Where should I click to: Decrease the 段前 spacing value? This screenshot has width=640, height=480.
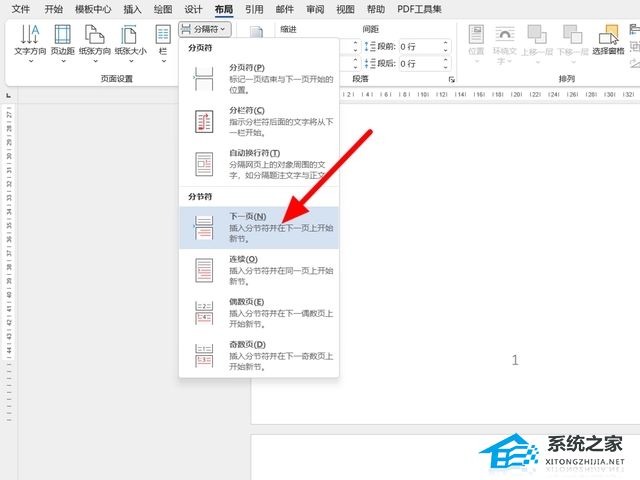click(x=446, y=50)
